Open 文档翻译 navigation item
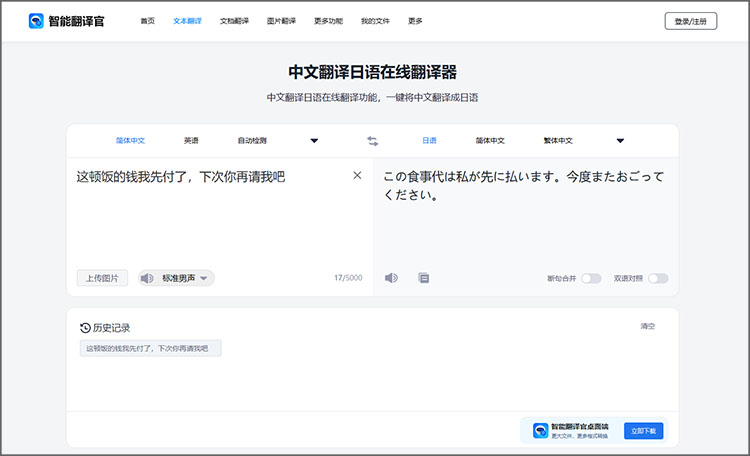The height and width of the screenshot is (456, 750). [234, 21]
